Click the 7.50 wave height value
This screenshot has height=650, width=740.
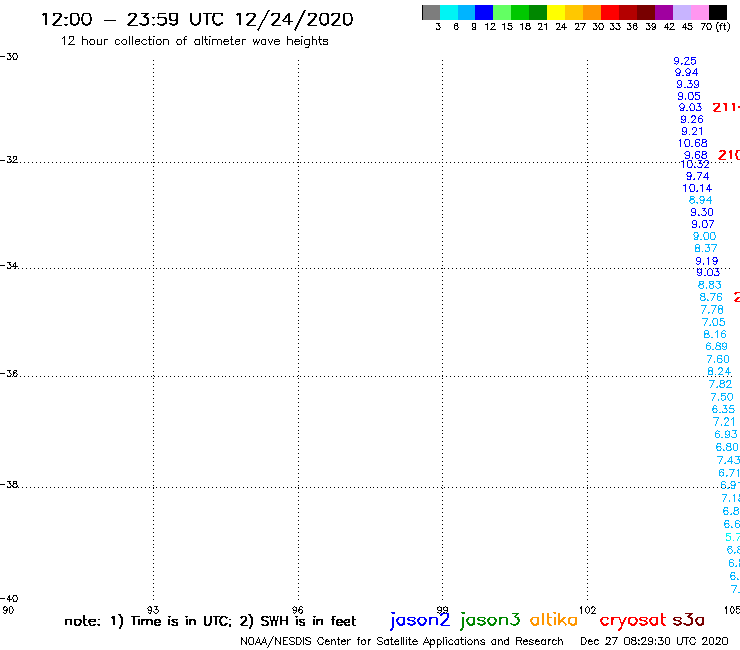point(722,397)
